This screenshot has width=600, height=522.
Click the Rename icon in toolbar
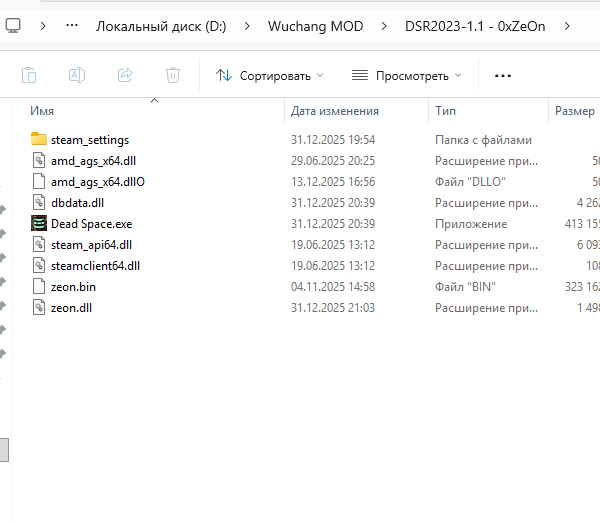coord(77,75)
